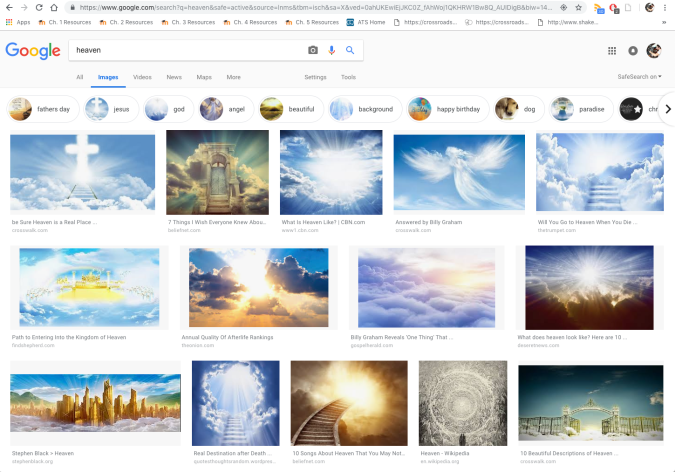Open the angel-shaped cloud image

click(x=459, y=172)
